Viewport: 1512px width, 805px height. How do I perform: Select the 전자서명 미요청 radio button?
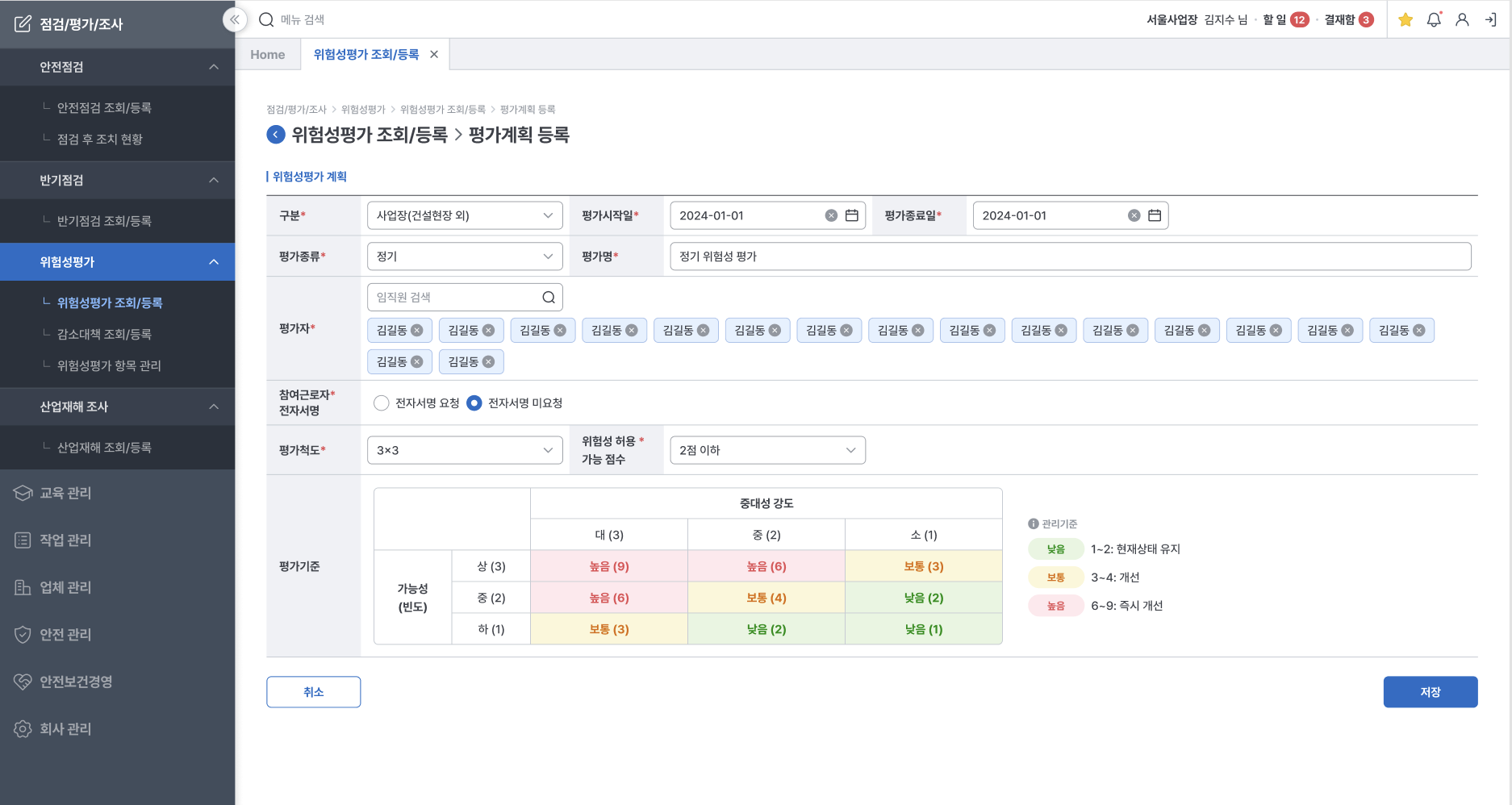[x=474, y=403]
